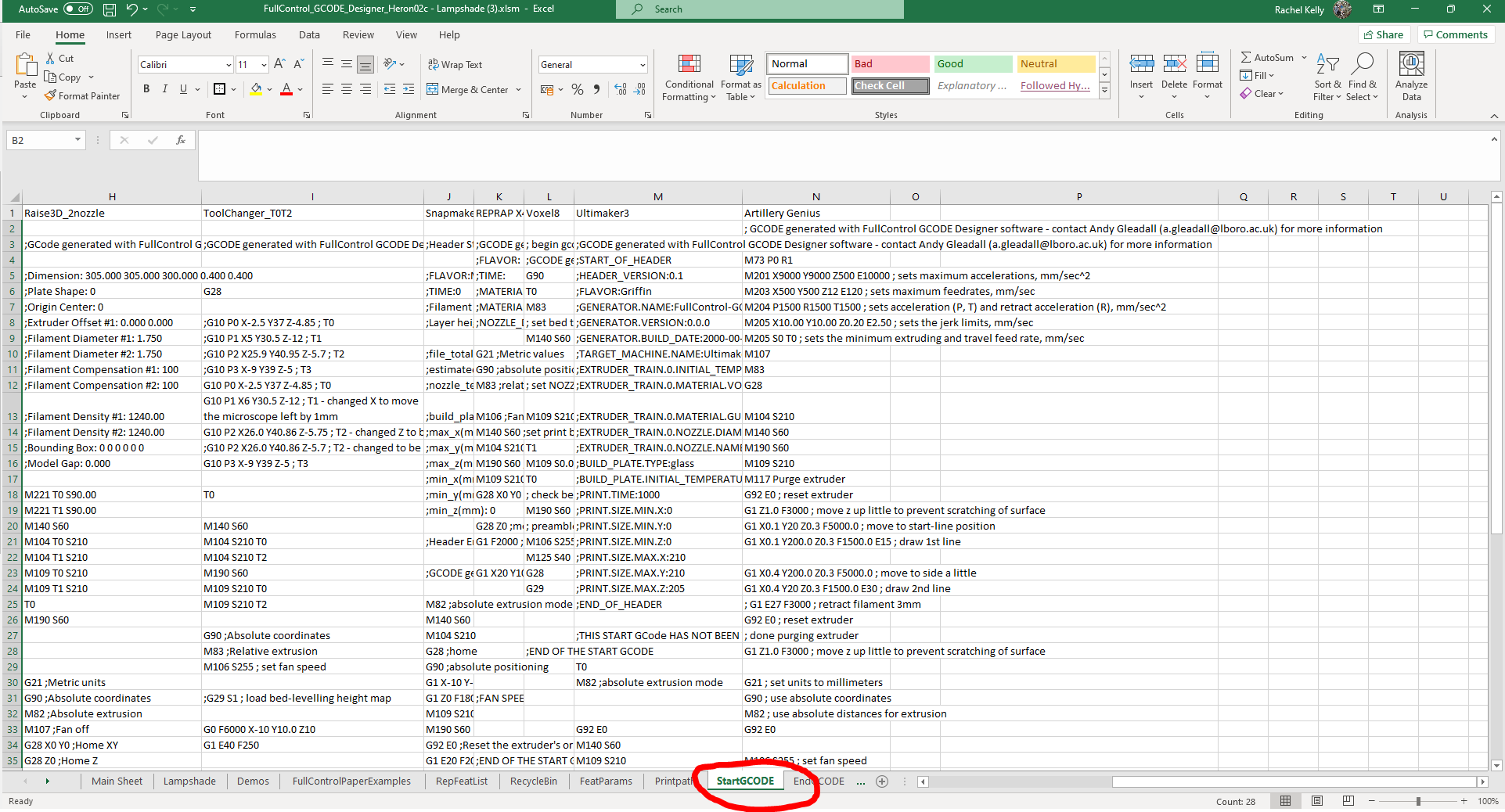Adjust the zoom slider handle
The image size is (1505, 812).
point(1418,801)
